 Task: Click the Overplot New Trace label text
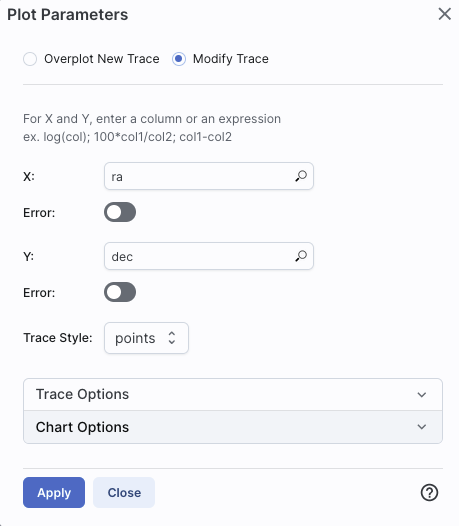pyautogui.click(x=102, y=59)
